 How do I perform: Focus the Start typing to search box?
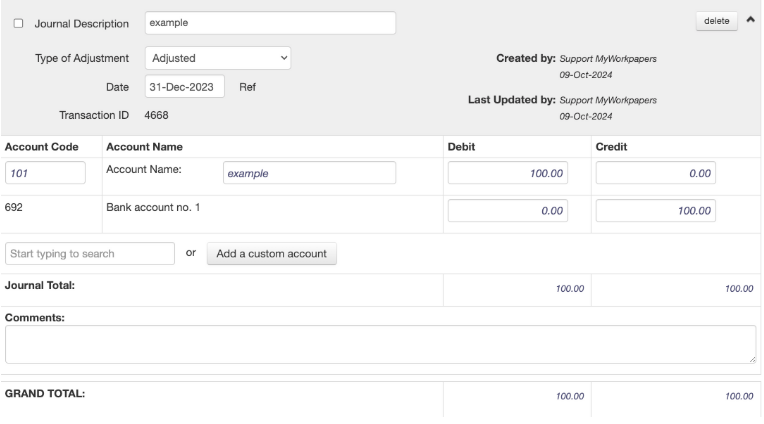(91, 253)
